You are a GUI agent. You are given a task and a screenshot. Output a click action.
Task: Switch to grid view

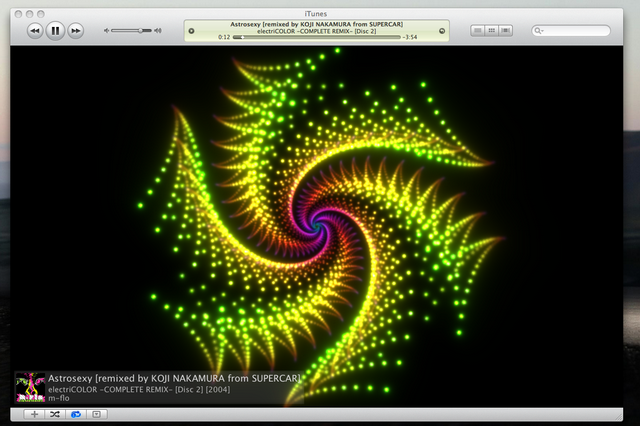click(x=491, y=31)
